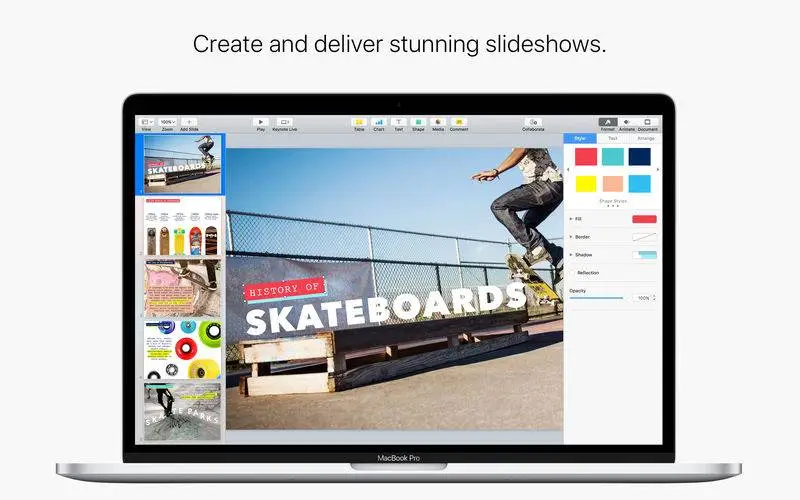800x500 pixels.
Task: Select the Skate Parks slide thumbnail
Action: tap(182, 412)
